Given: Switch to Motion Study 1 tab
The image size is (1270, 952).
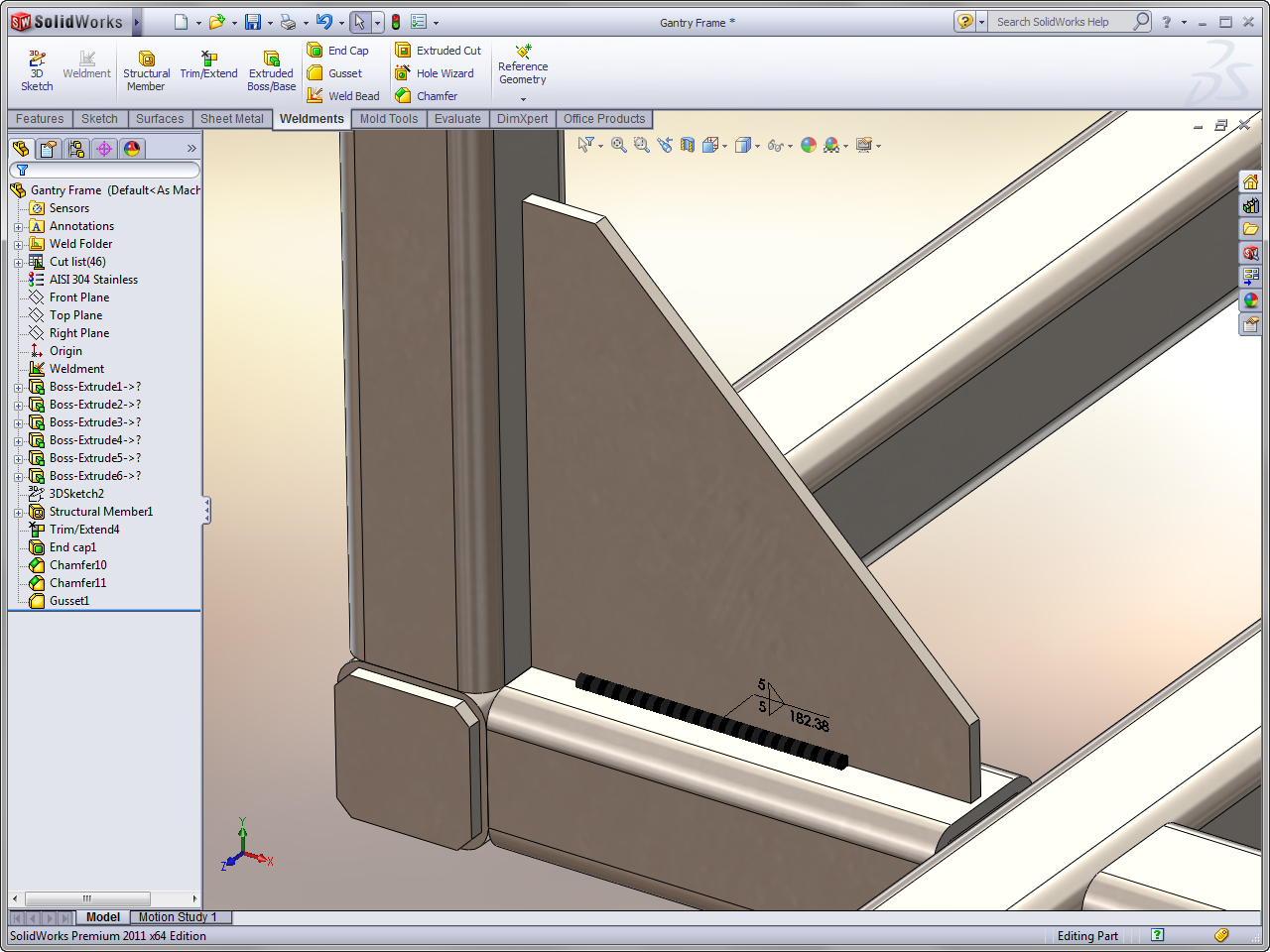Looking at the screenshot, I should (177, 917).
